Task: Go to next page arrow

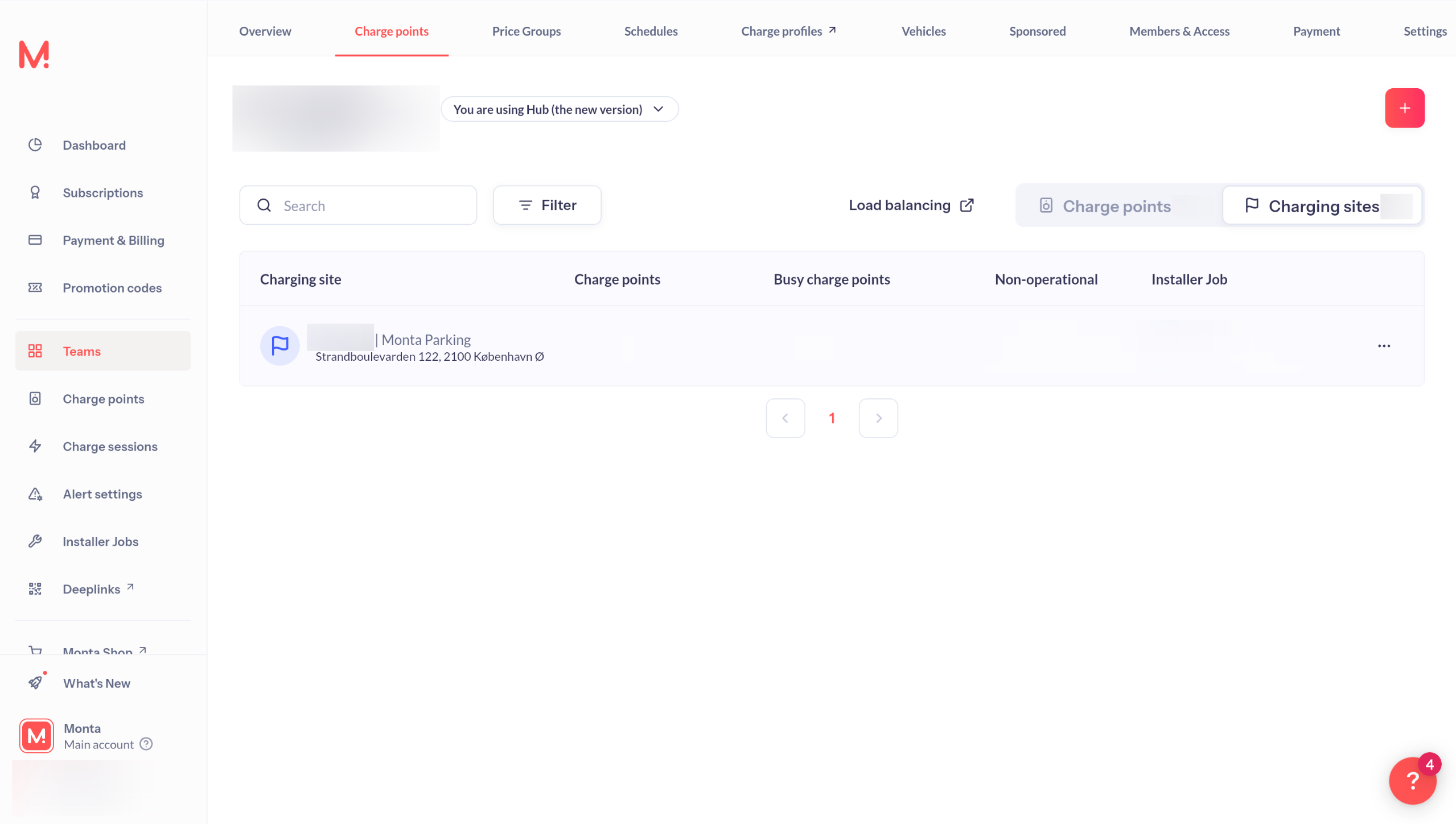Action: click(878, 418)
